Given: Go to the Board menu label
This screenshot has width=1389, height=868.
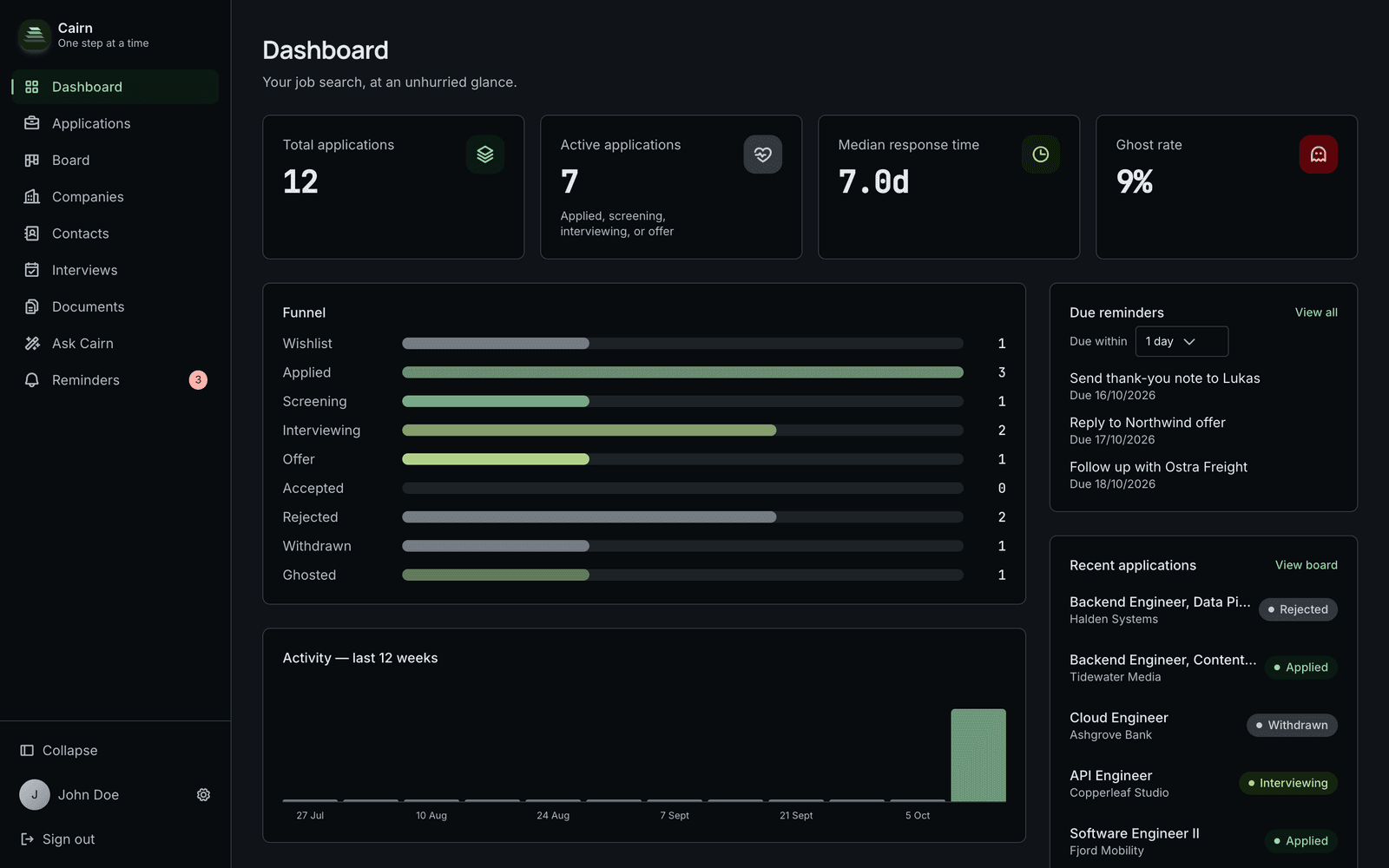Looking at the screenshot, I should point(71,160).
